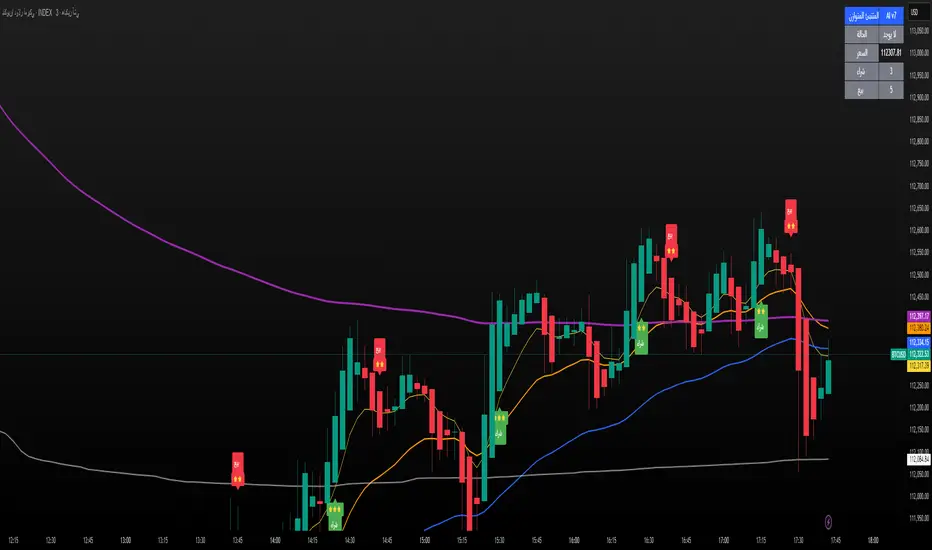Click the green buy signal marker near 14:25
Screen dimensions: 932x550
coord(335,517)
